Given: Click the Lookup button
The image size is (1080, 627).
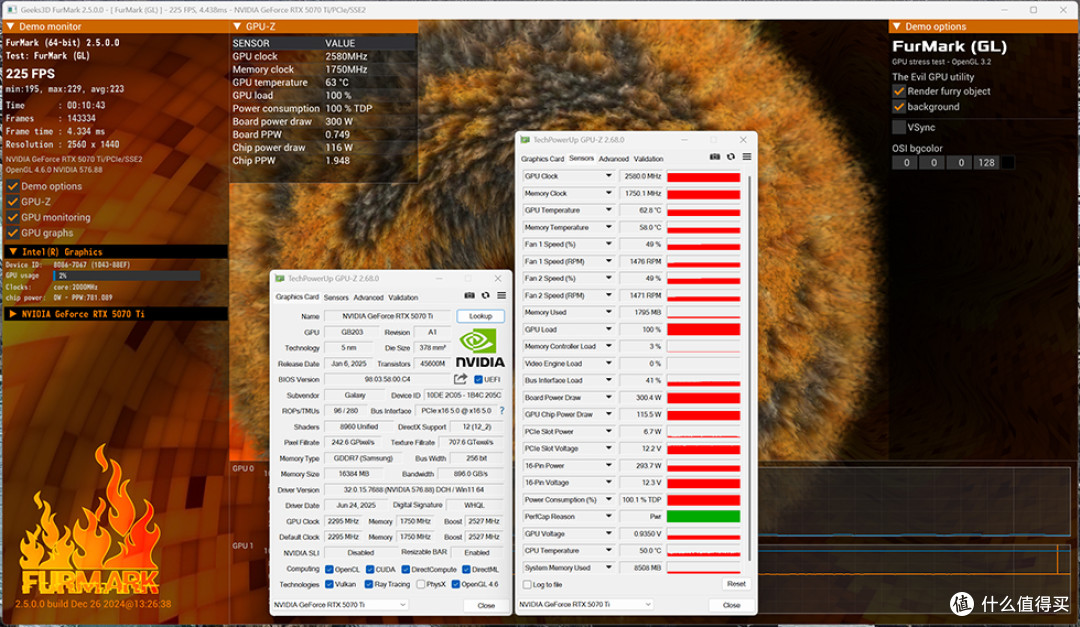Looking at the screenshot, I should click(480, 316).
